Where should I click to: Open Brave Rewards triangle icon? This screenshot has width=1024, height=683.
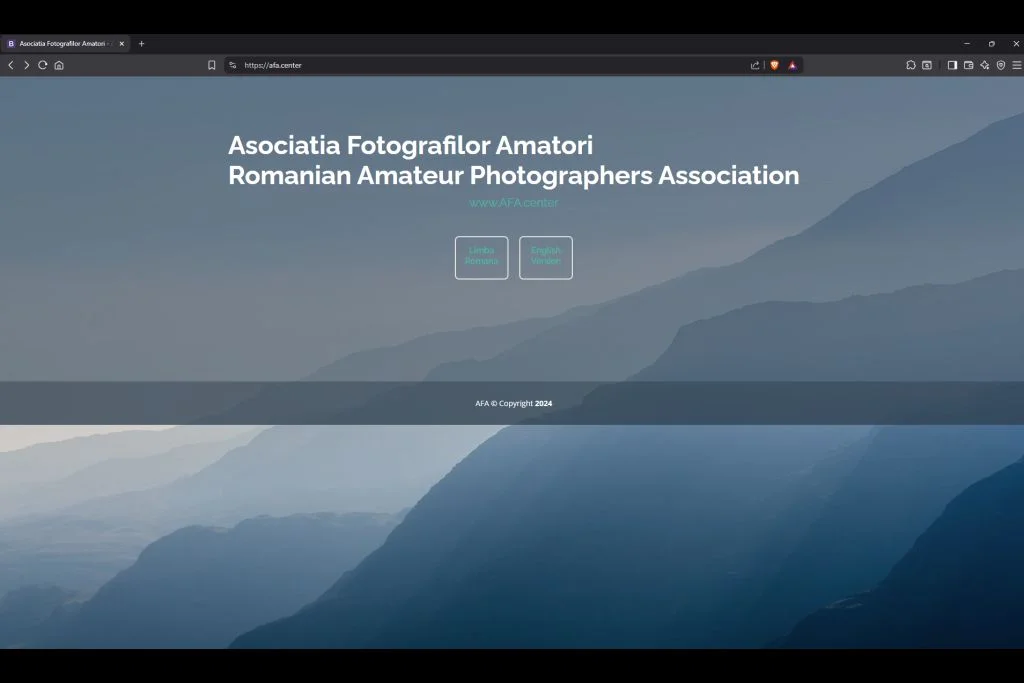(792, 65)
